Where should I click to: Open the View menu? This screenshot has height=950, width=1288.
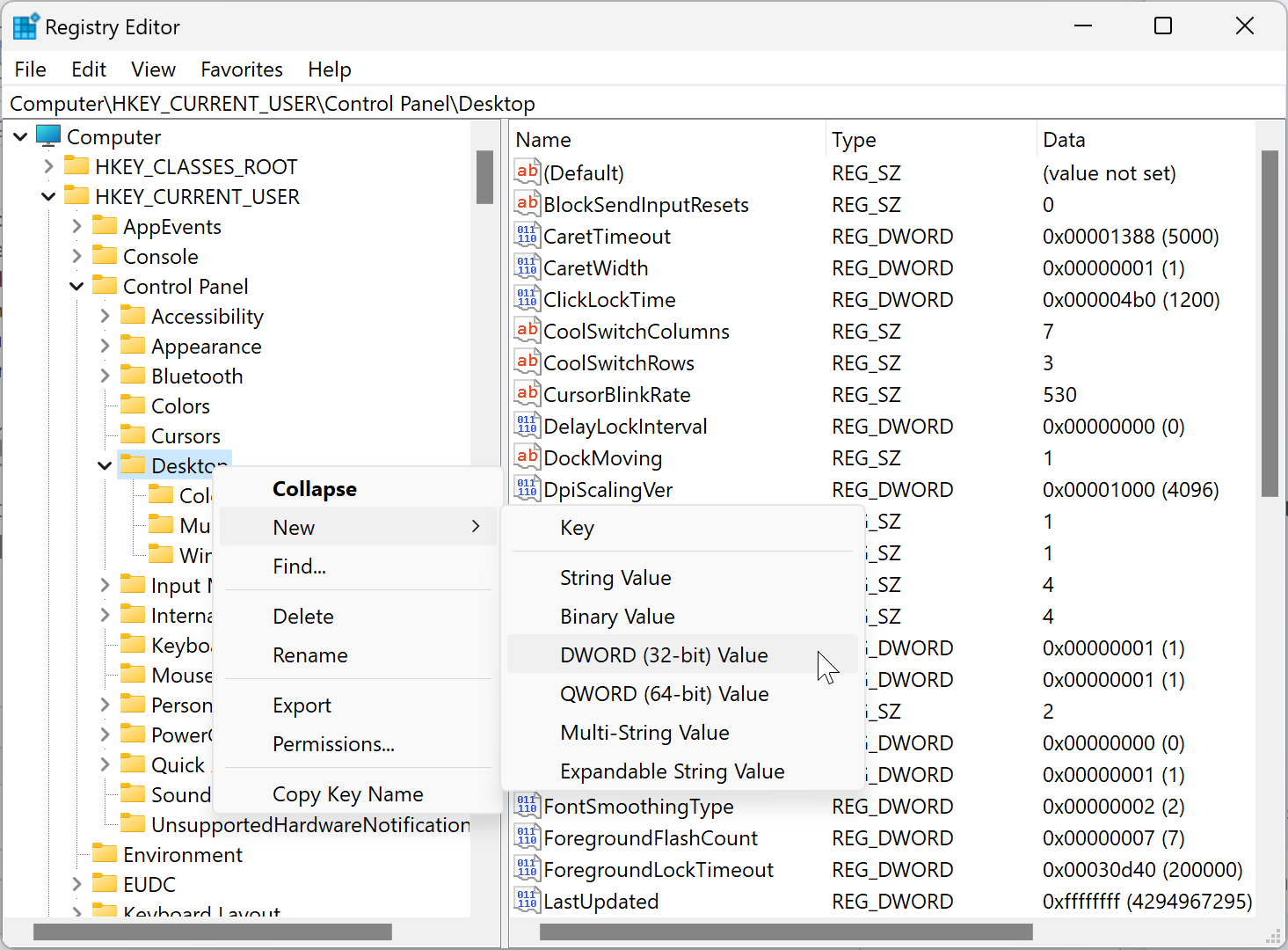pos(153,69)
